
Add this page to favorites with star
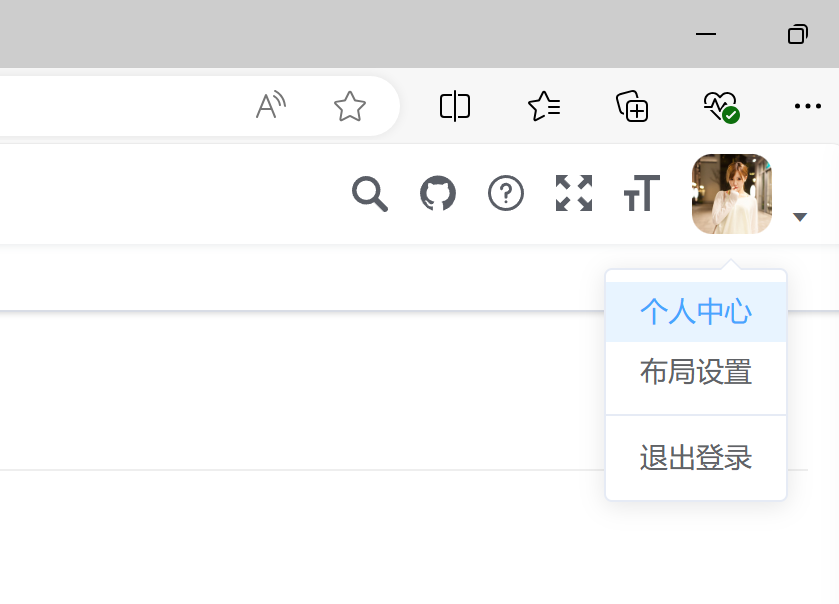pos(349,106)
